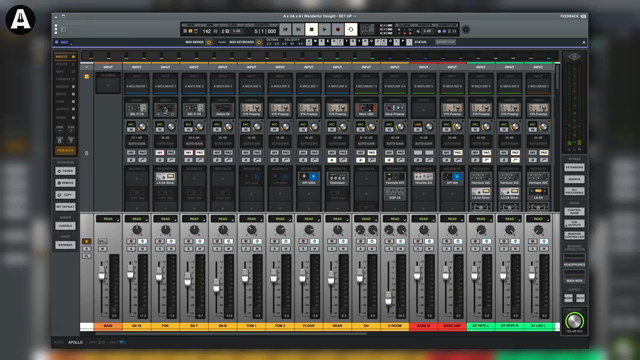Click the SET DEFAULT button

[x=65, y=207]
